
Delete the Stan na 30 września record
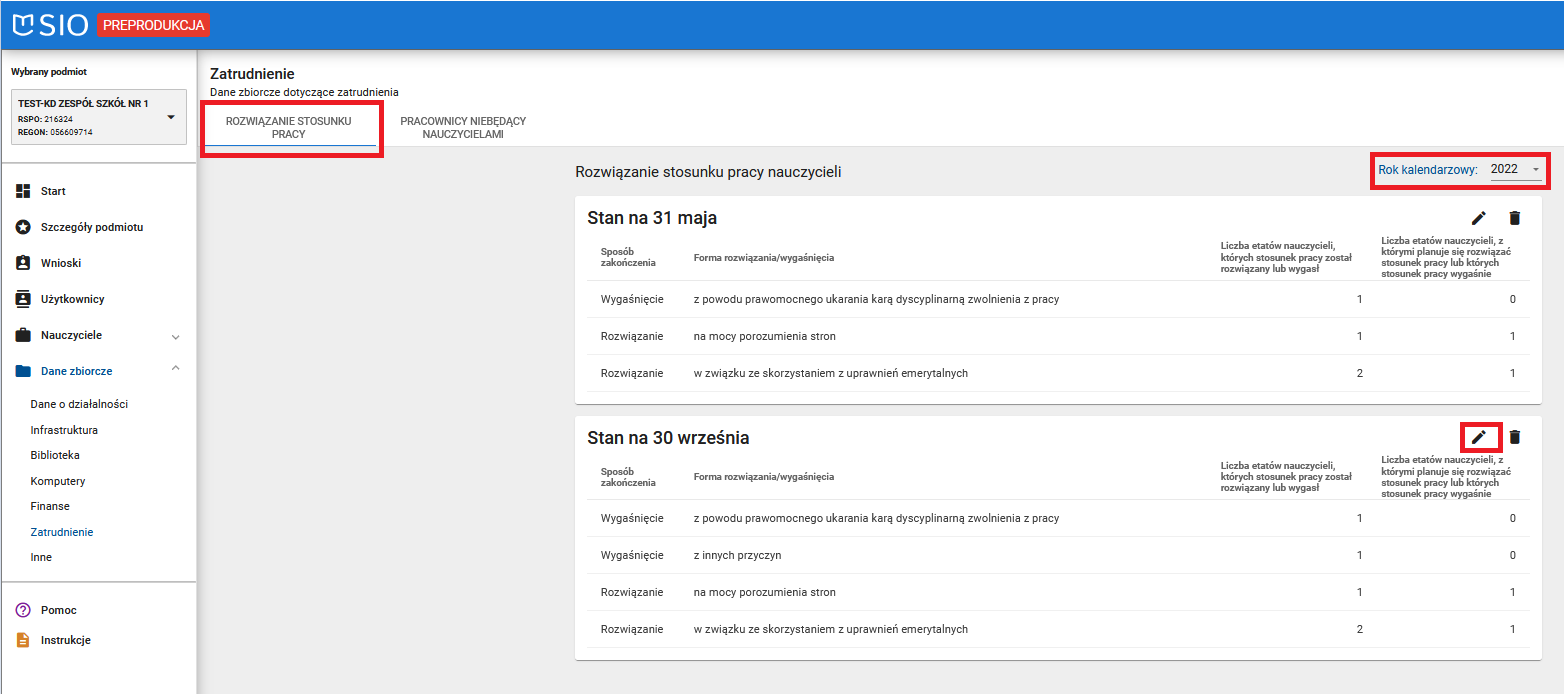coord(1514,437)
